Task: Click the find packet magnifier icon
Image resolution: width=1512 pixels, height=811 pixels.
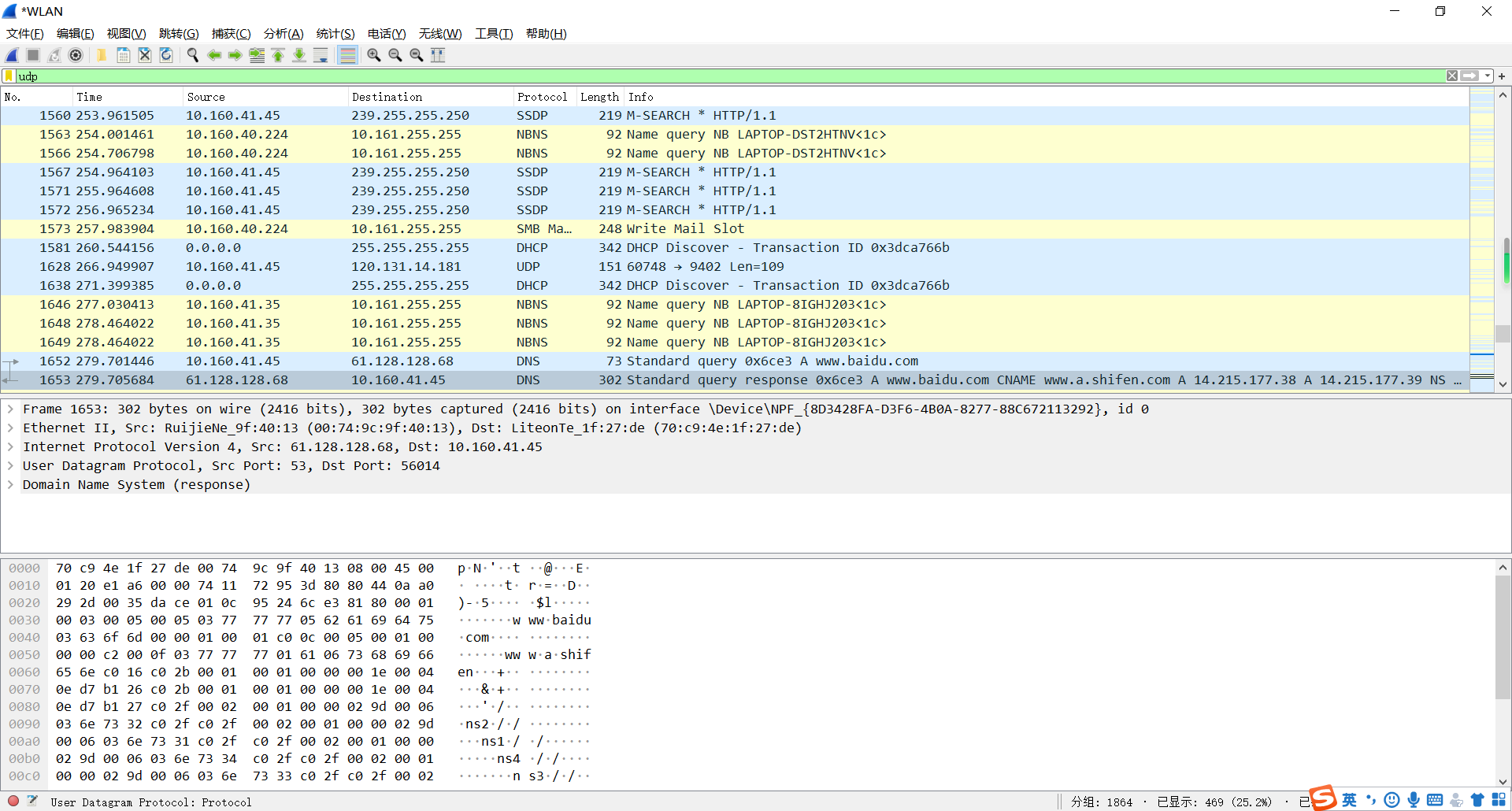Action: click(x=192, y=55)
